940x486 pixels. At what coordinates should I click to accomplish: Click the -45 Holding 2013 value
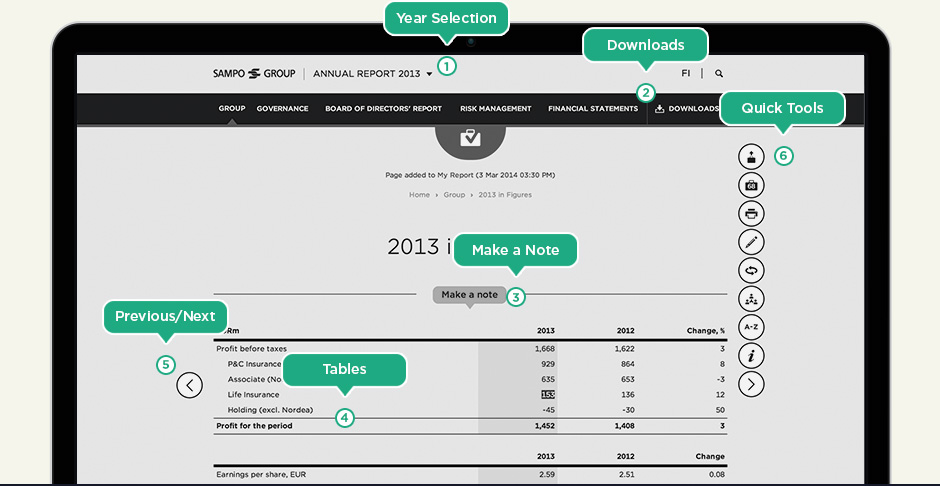tap(548, 410)
